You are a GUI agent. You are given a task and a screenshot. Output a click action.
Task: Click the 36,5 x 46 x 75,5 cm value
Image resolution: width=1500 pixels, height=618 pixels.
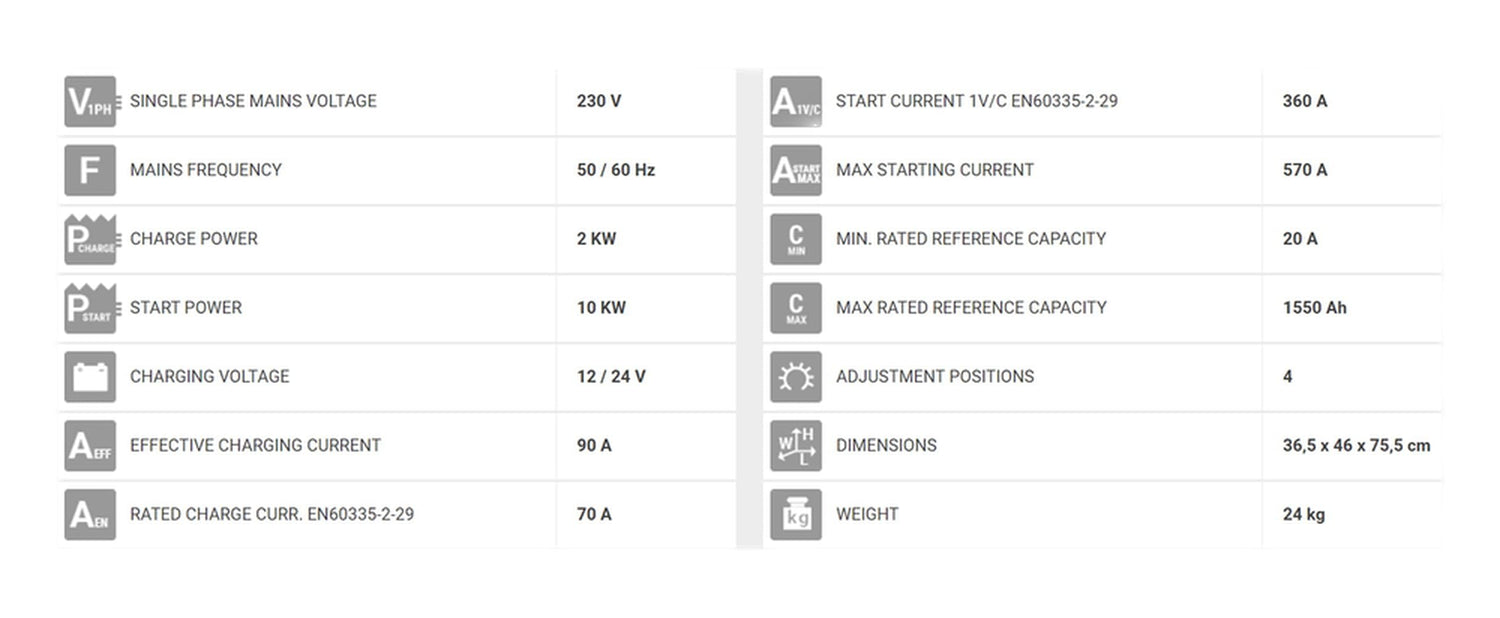[1357, 446]
